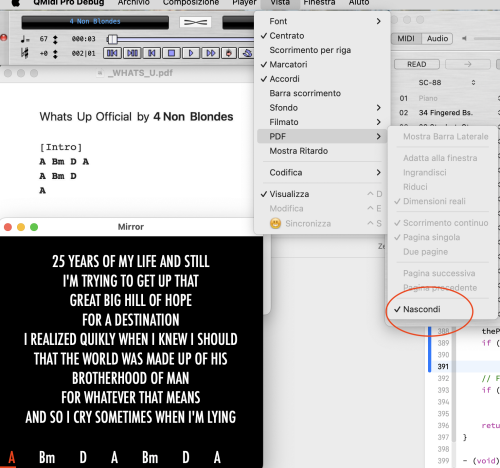Open the Codifica submenu

[x=322, y=172]
